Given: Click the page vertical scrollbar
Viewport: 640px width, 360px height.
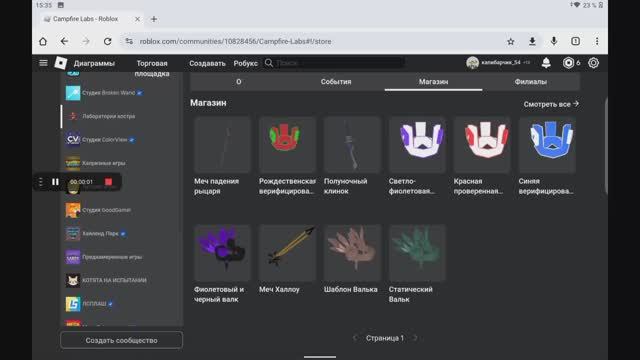Looking at the screenshot, I should pos(606,146).
